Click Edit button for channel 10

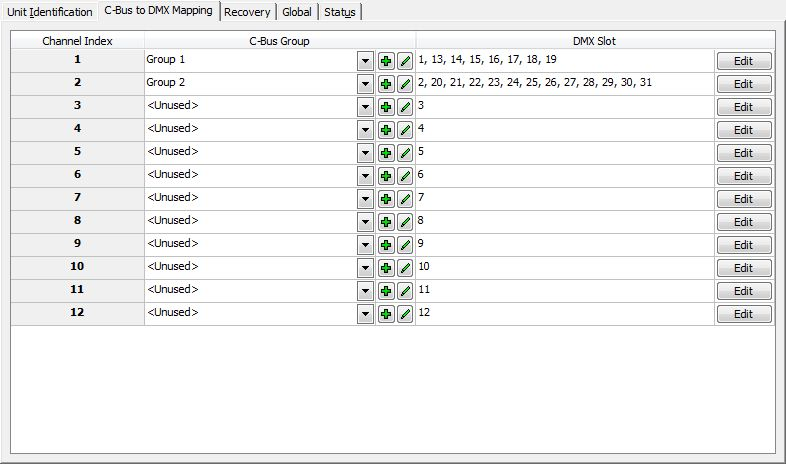[x=744, y=268]
